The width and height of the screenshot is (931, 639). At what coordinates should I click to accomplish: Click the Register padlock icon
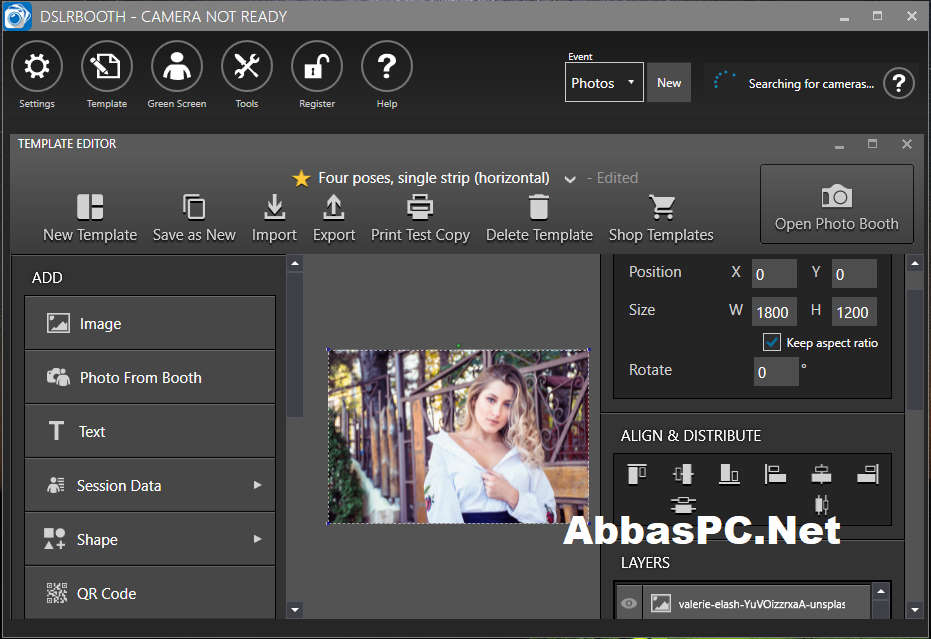coord(317,67)
